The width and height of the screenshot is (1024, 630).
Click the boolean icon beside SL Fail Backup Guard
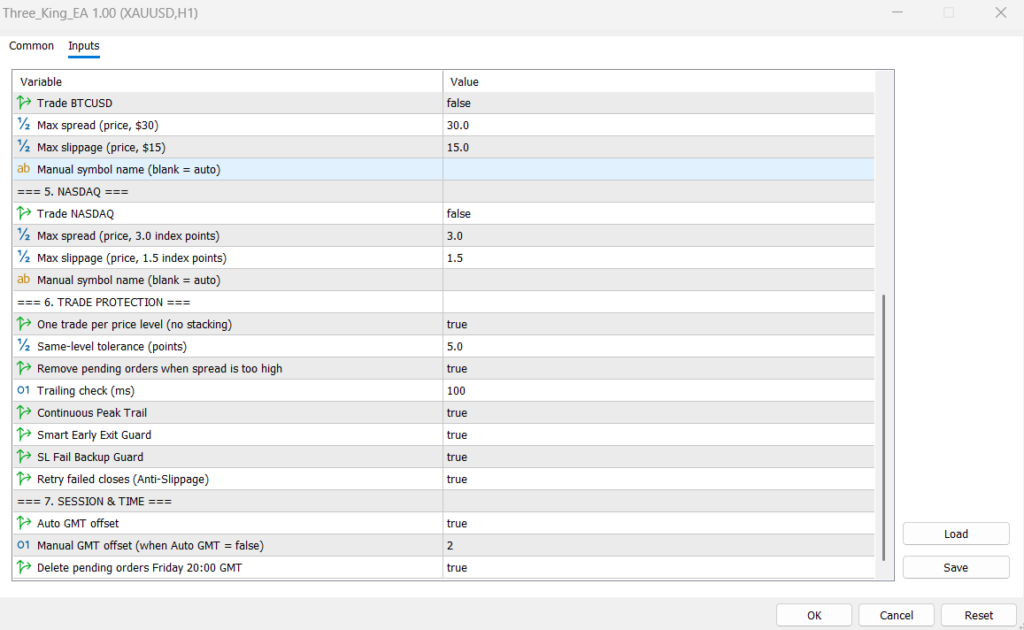tap(24, 457)
